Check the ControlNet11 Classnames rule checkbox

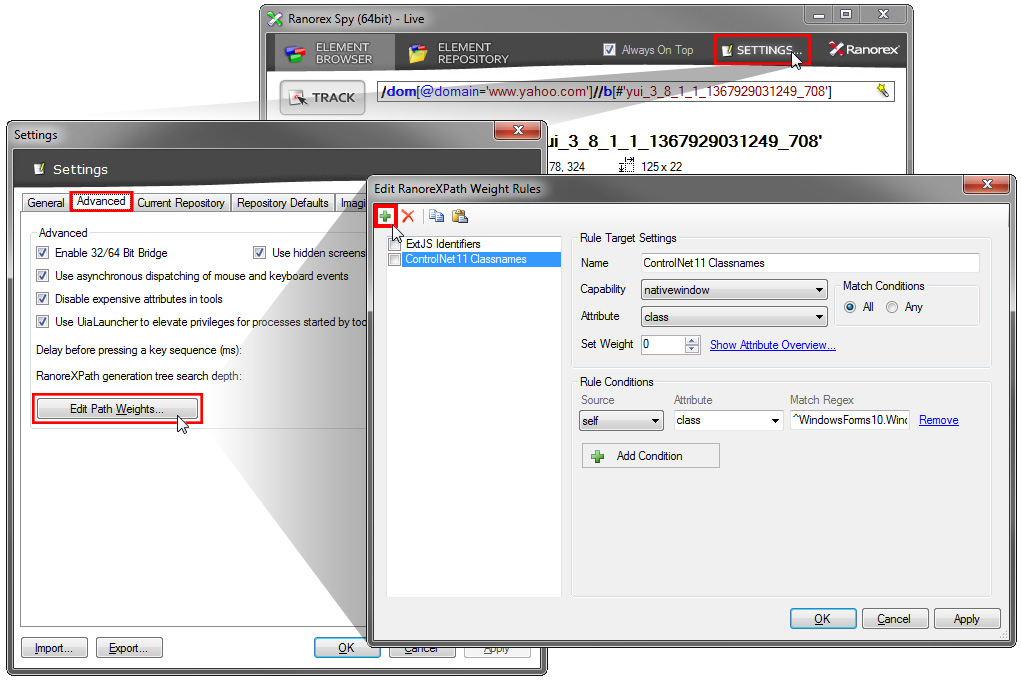(x=395, y=259)
